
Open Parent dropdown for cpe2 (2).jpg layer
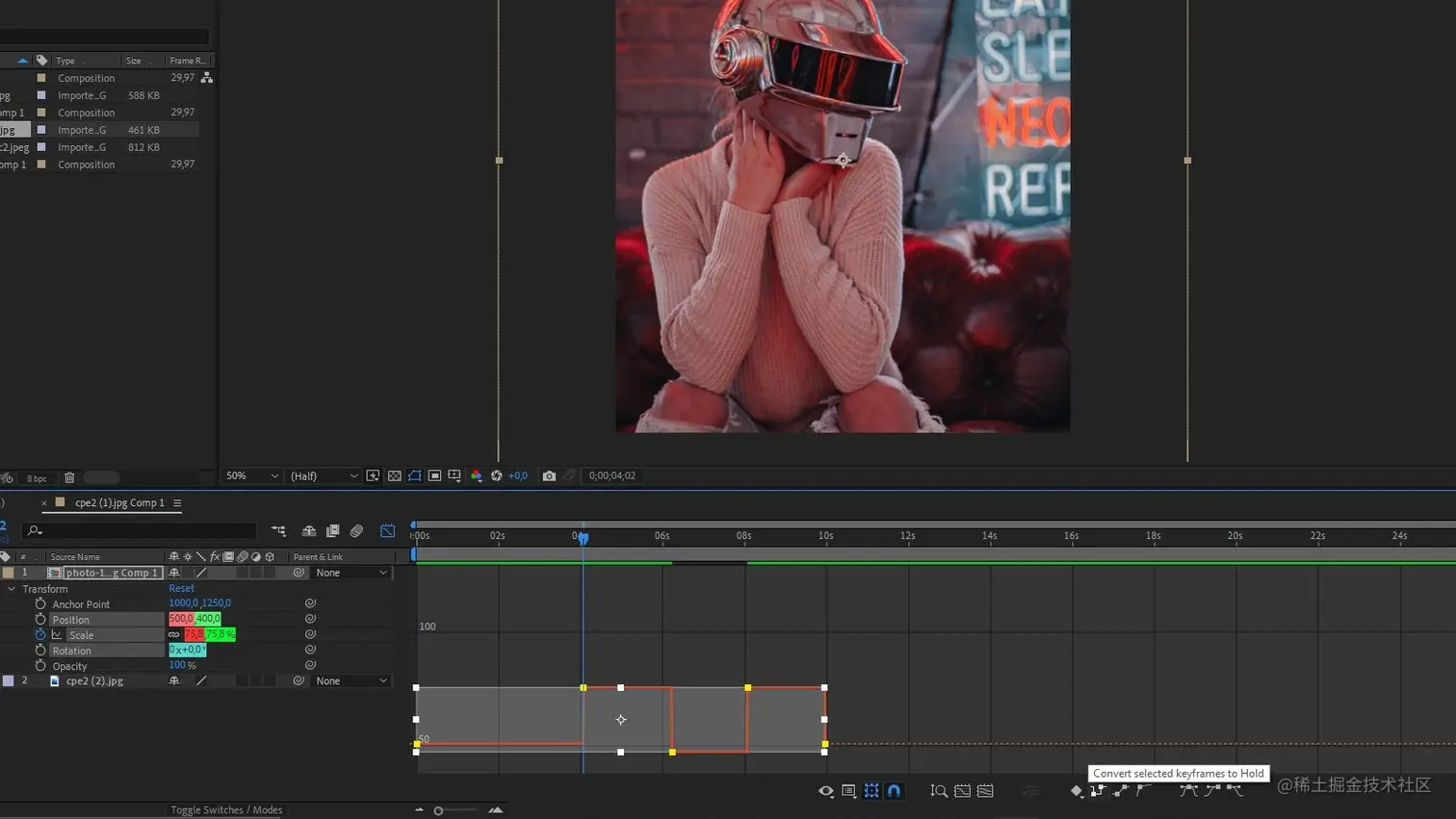[x=351, y=680]
